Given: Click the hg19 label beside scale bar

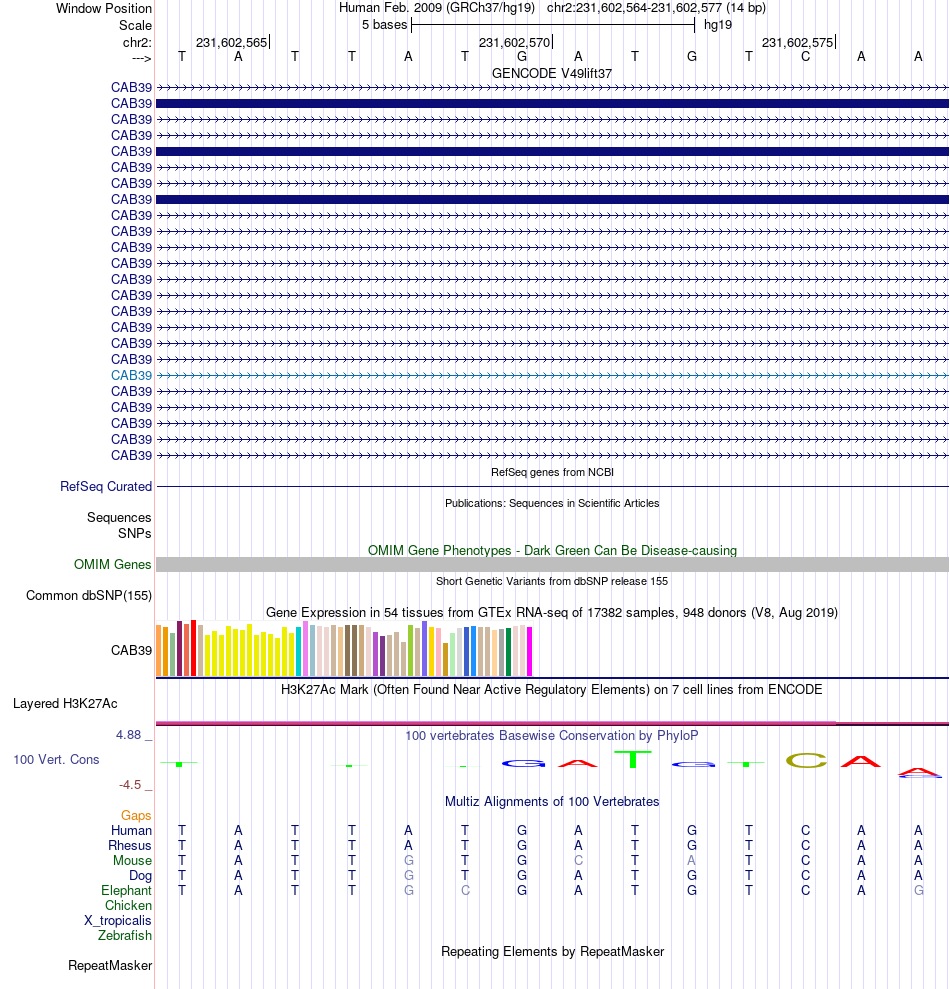Looking at the screenshot, I should point(718,25).
